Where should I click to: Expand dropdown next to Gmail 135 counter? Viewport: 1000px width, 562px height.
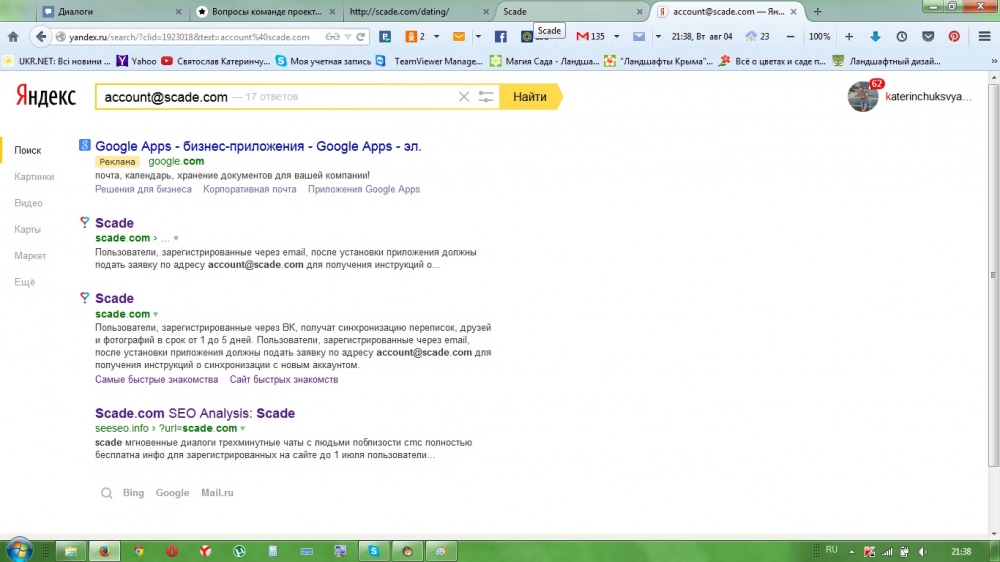click(x=616, y=37)
